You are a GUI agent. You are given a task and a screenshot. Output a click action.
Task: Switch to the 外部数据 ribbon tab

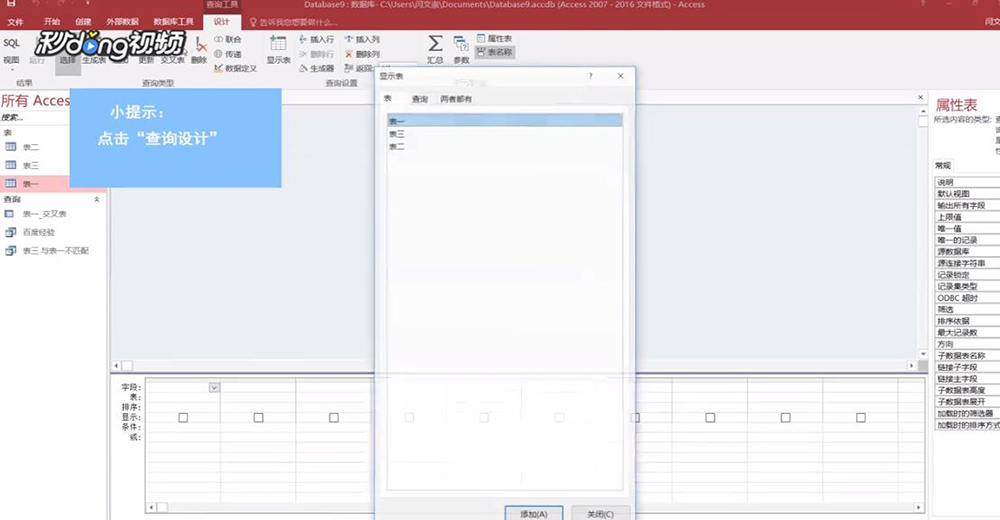[122, 22]
